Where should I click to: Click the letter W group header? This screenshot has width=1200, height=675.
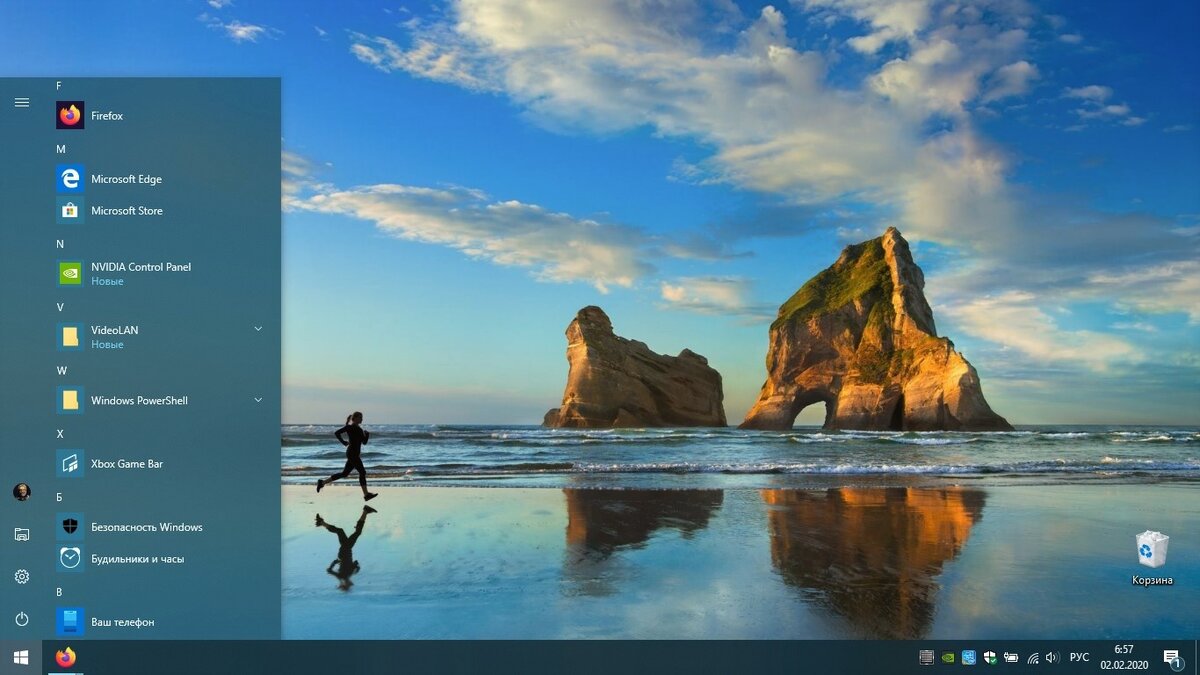(x=61, y=370)
